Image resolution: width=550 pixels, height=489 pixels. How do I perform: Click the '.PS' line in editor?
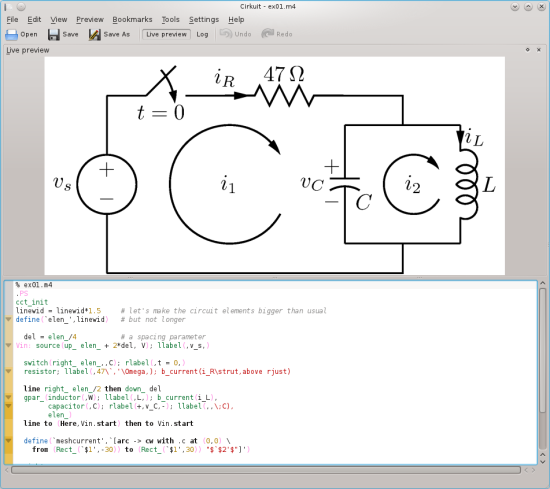click(x=22, y=294)
